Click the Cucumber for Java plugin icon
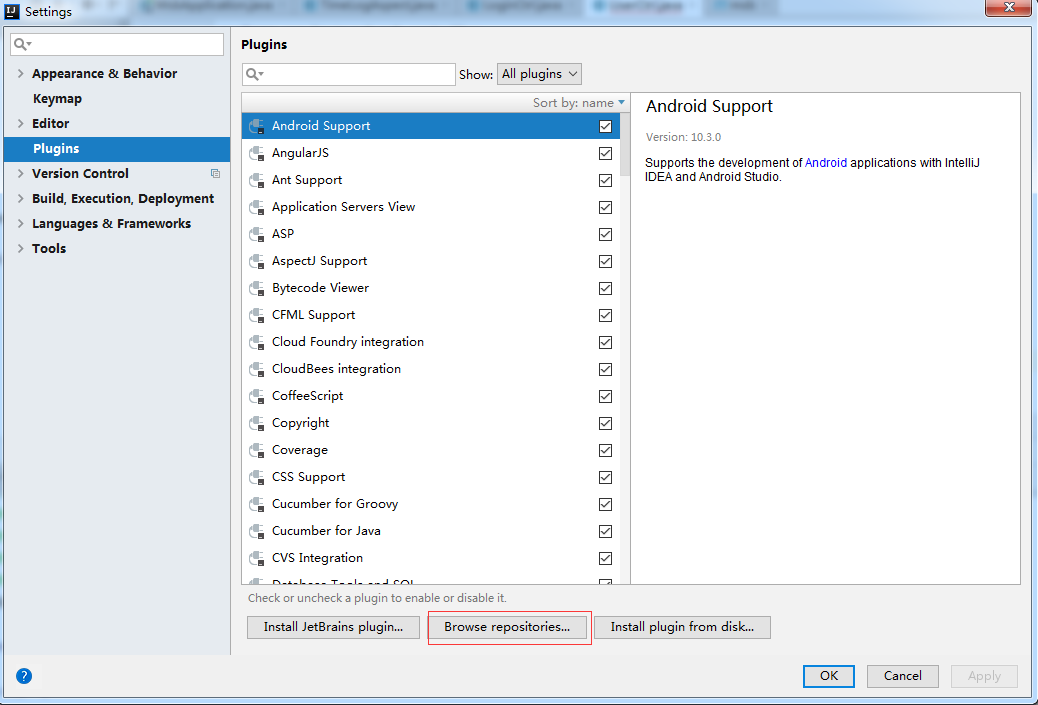 256,531
